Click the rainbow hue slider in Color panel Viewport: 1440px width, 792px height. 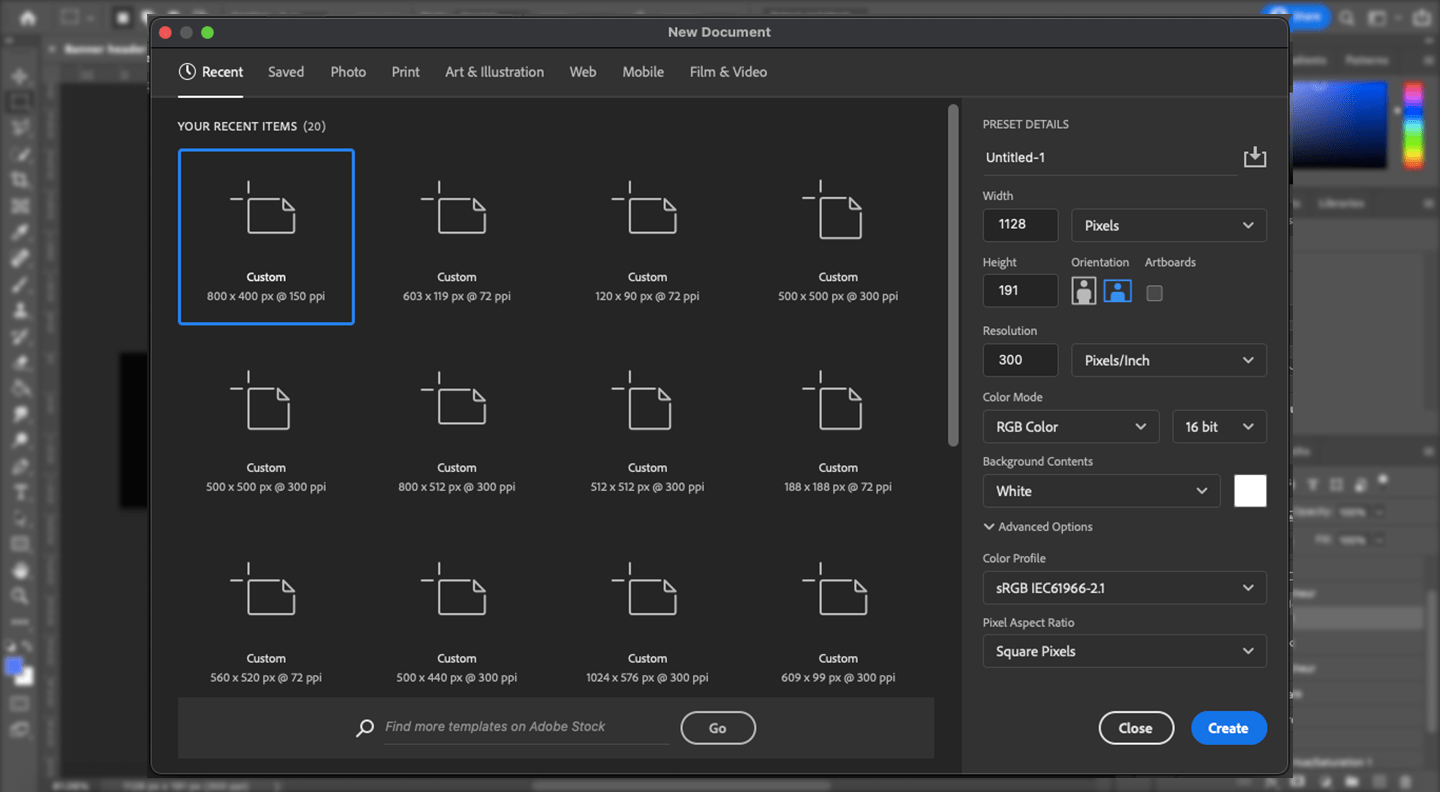(x=1413, y=125)
